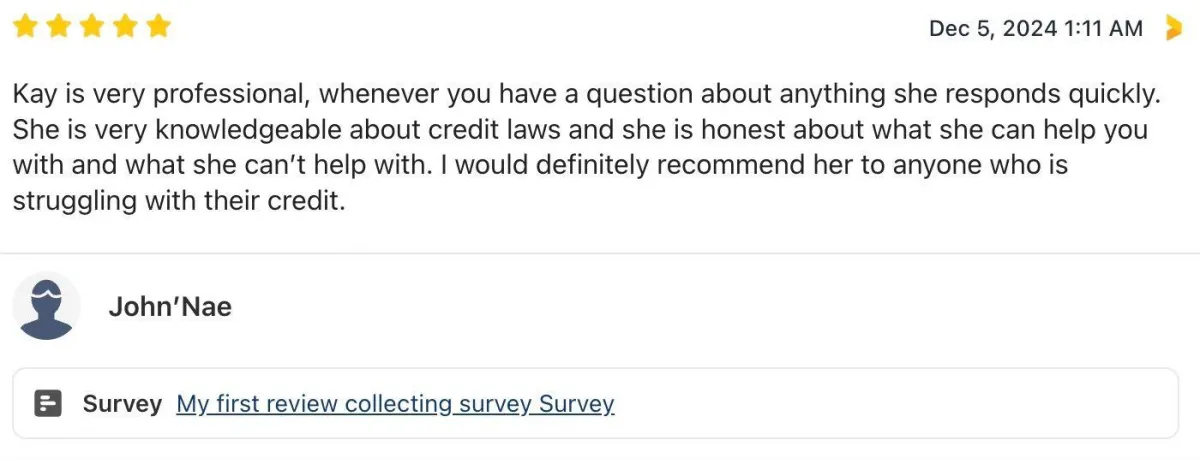Click the first yellow rating star
Image resolution: width=1200 pixels, height=476 pixels.
tap(26, 27)
